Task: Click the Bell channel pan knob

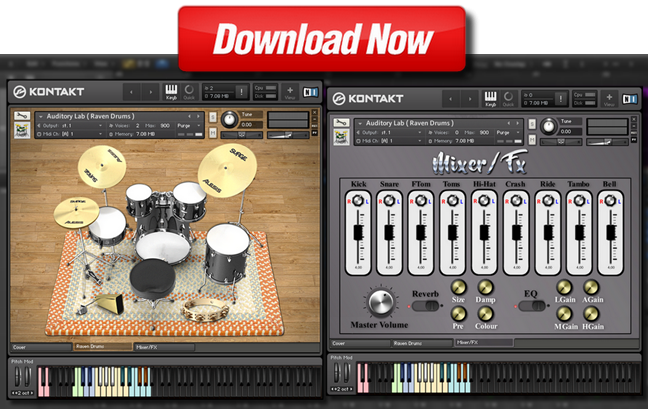Action: (x=610, y=201)
